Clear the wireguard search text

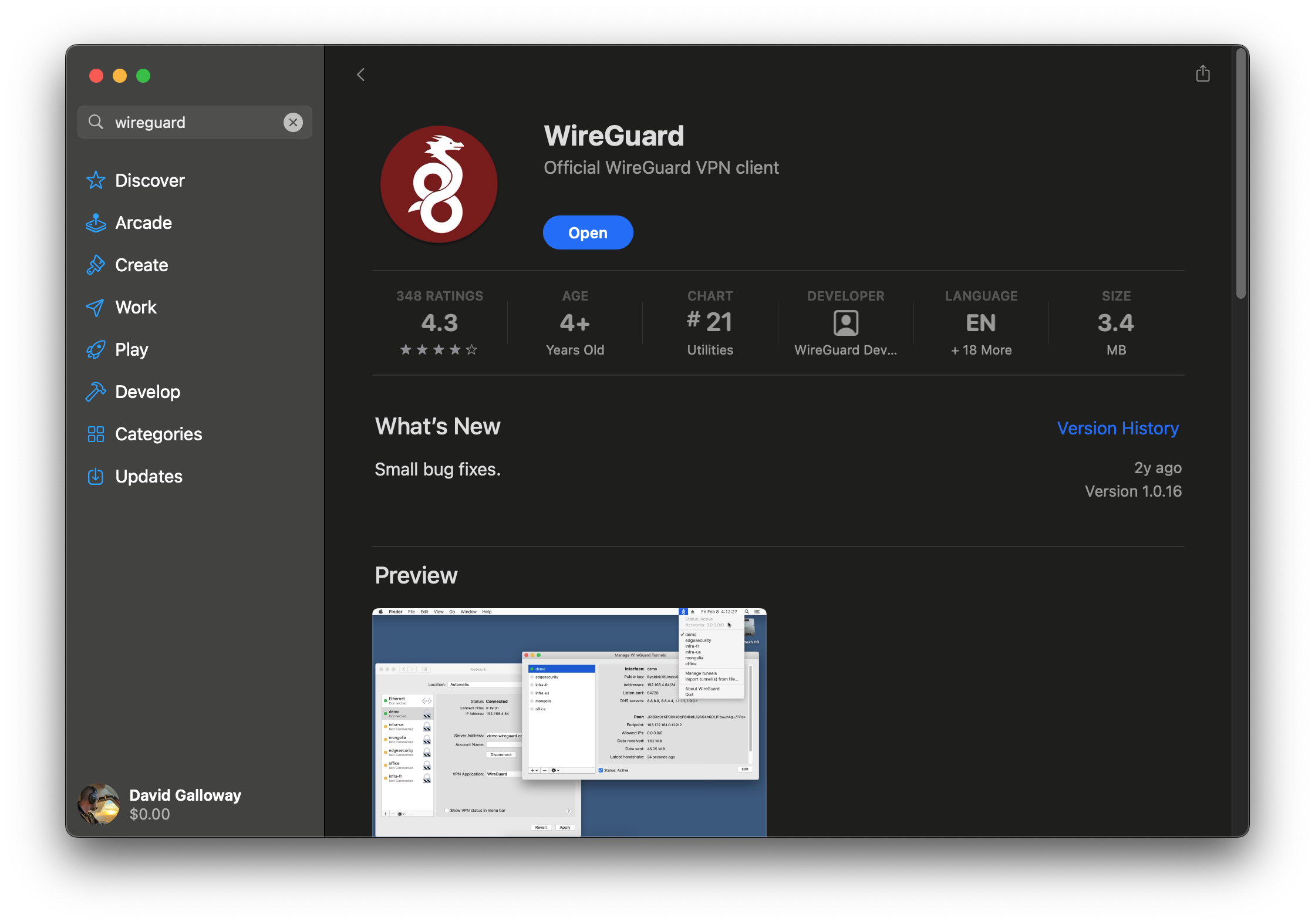[293, 122]
